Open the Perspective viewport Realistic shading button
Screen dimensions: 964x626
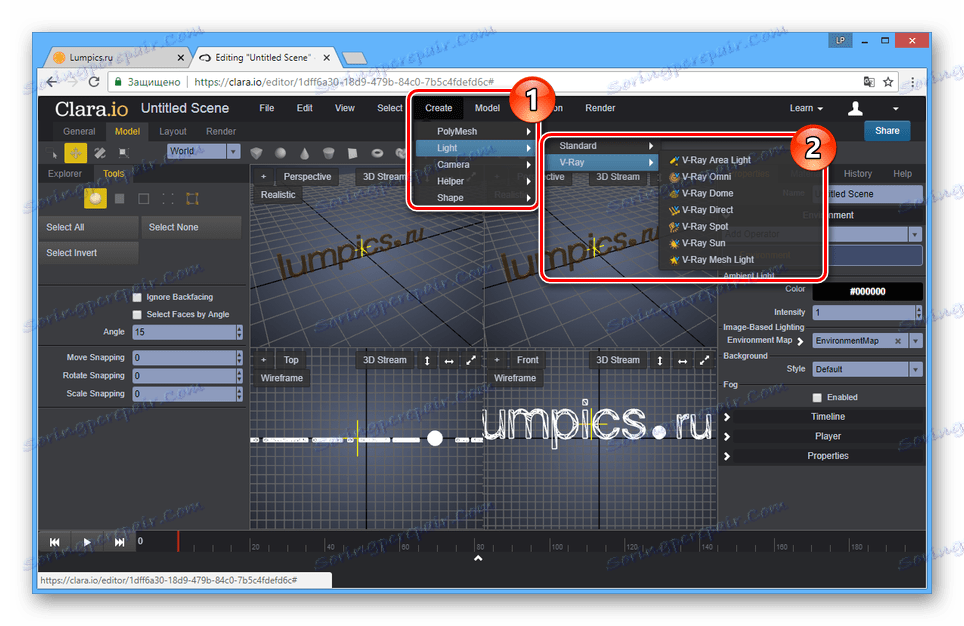[278, 195]
